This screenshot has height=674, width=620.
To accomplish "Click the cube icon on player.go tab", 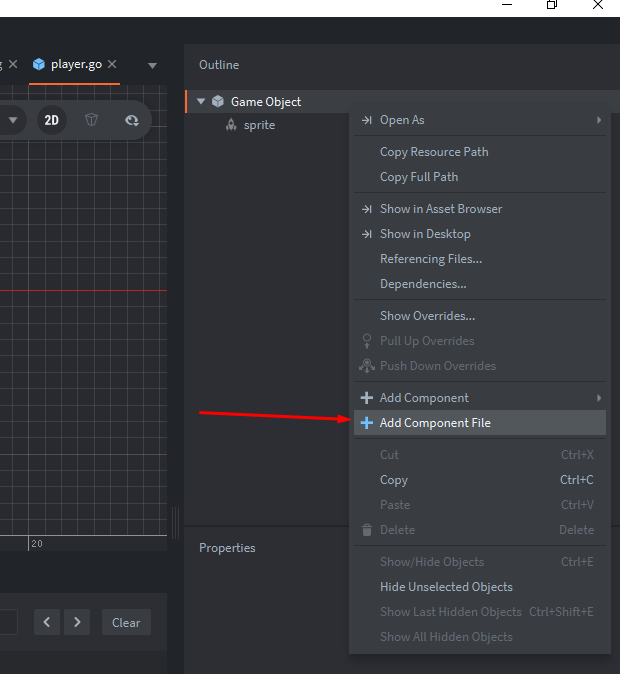I will point(38,64).
